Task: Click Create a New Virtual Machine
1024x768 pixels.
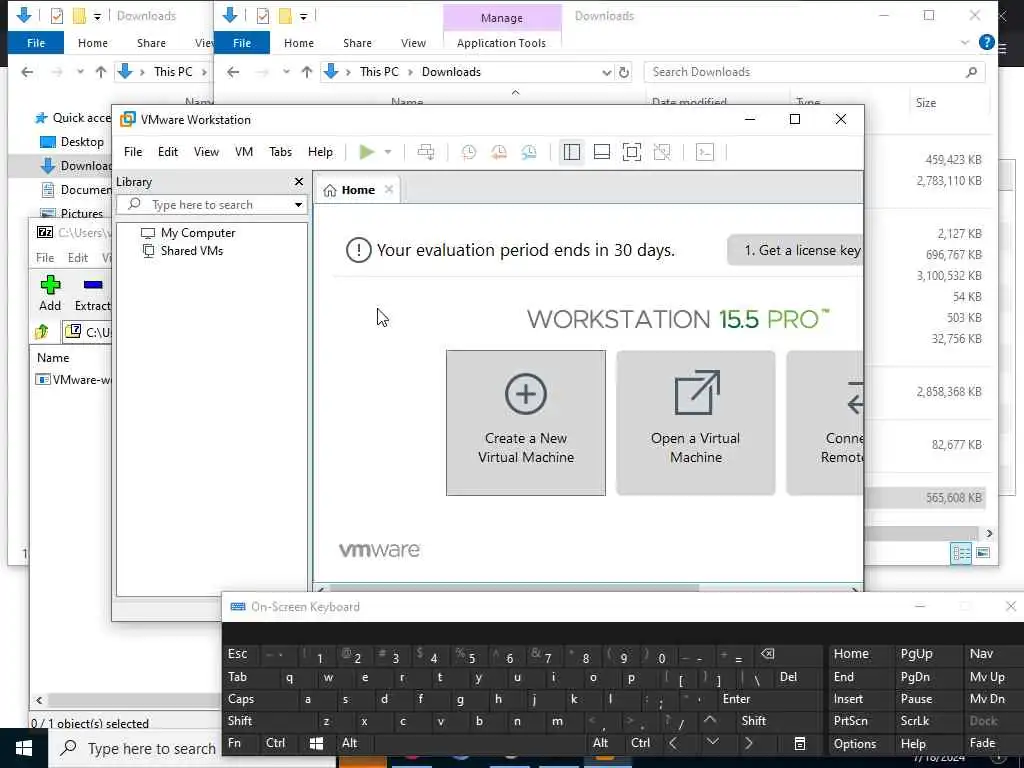Action: 526,423
